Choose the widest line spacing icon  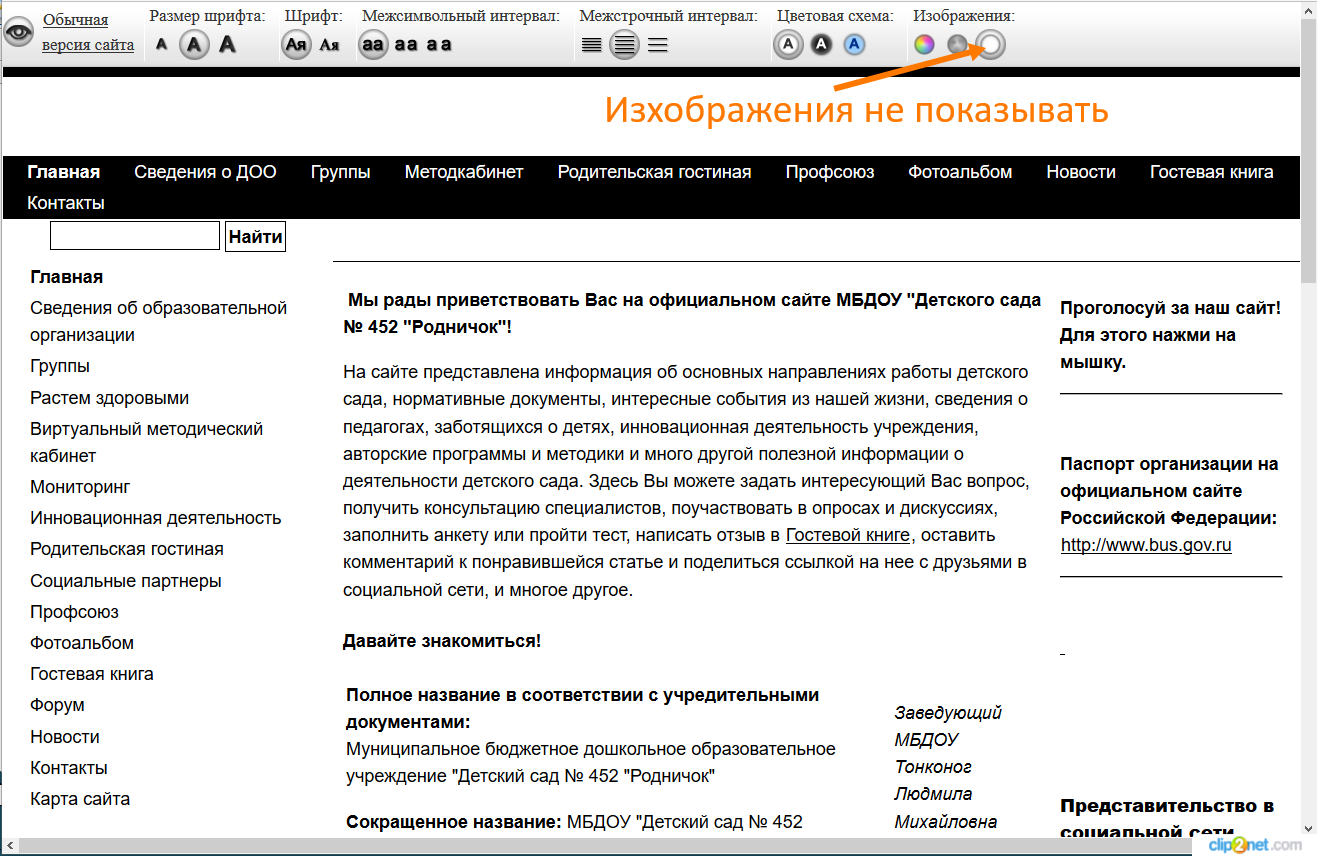pos(657,44)
